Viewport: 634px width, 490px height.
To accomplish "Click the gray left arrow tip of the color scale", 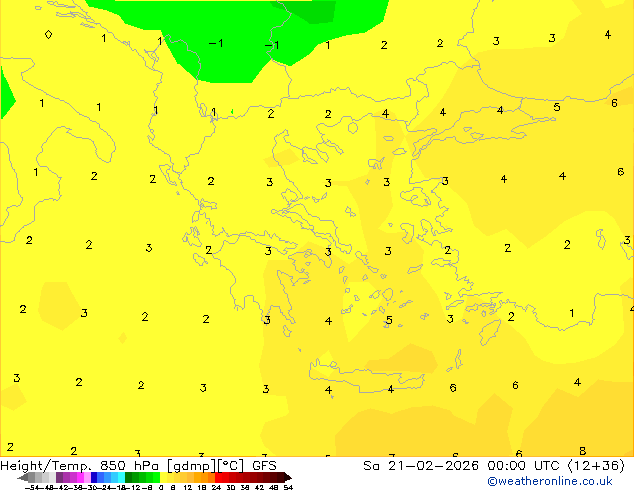I will [x=23, y=478].
